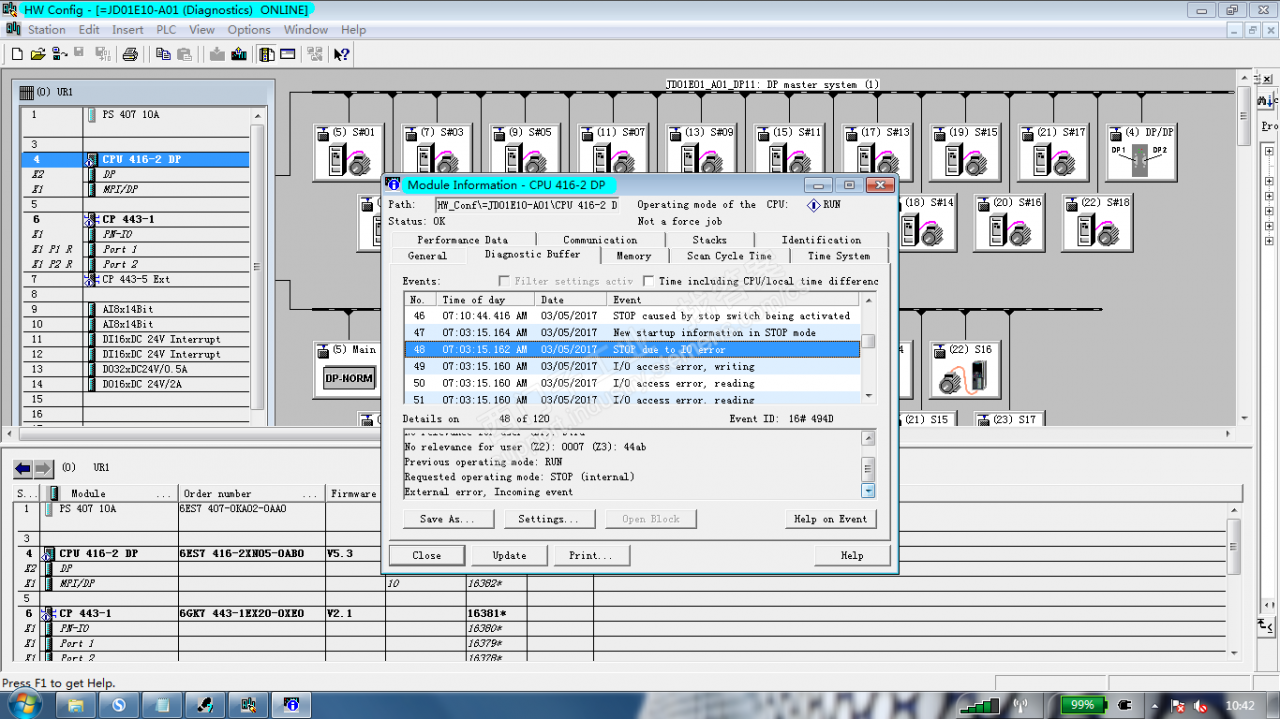Switch to the Communication tab
This screenshot has width=1280, height=719.
pos(600,240)
